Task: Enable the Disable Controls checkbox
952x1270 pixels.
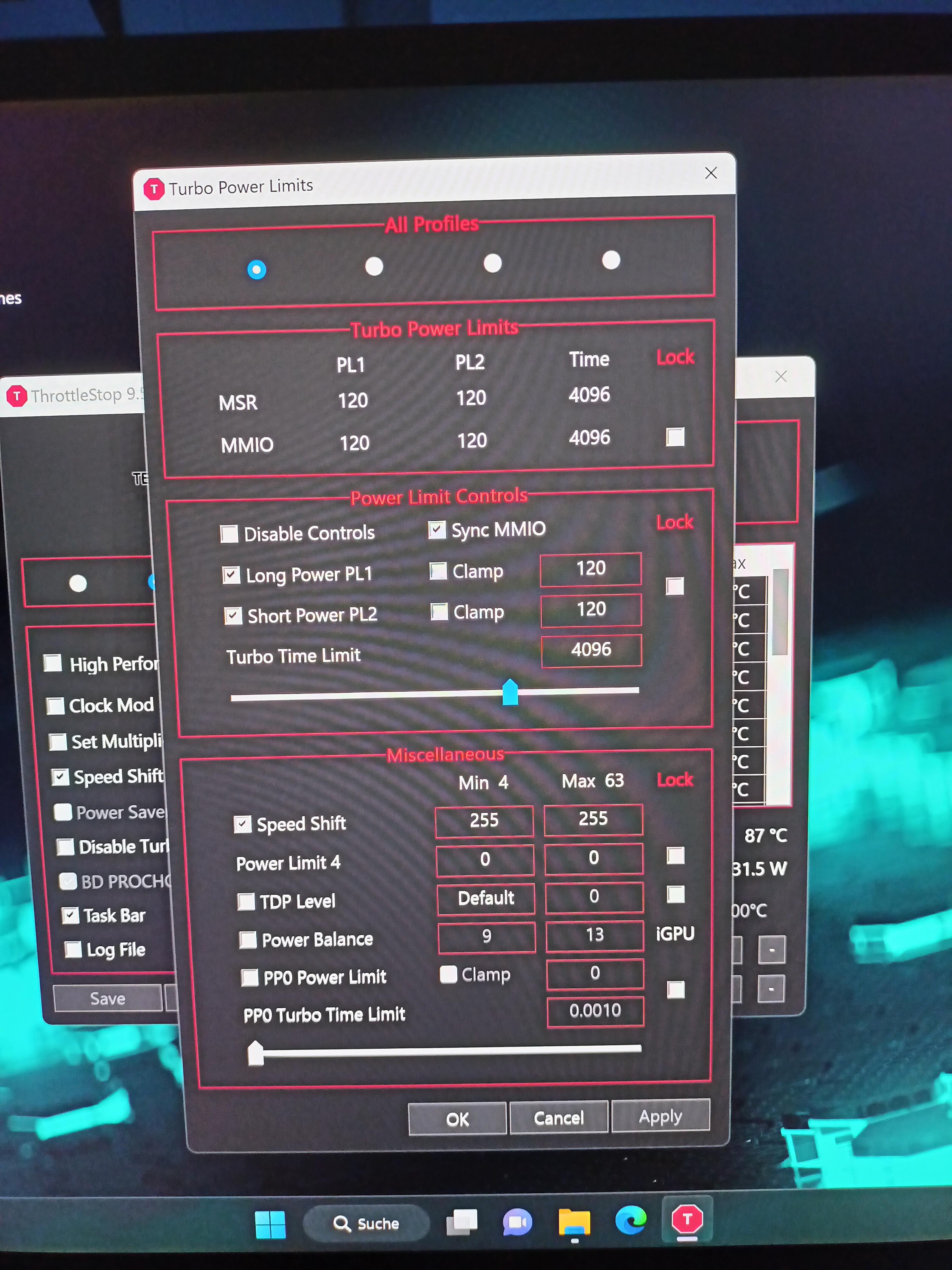Action: coord(229,534)
